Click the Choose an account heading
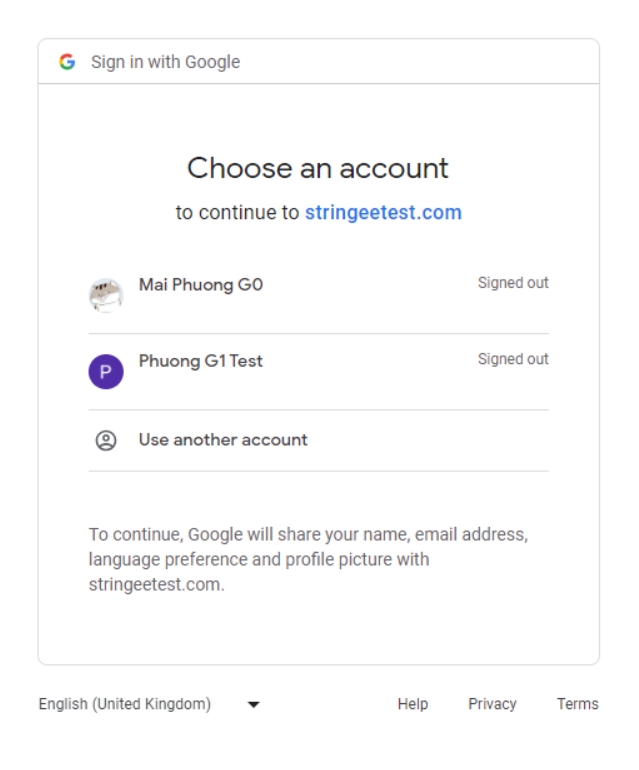The width and height of the screenshot is (639, 770). [318, 168]
